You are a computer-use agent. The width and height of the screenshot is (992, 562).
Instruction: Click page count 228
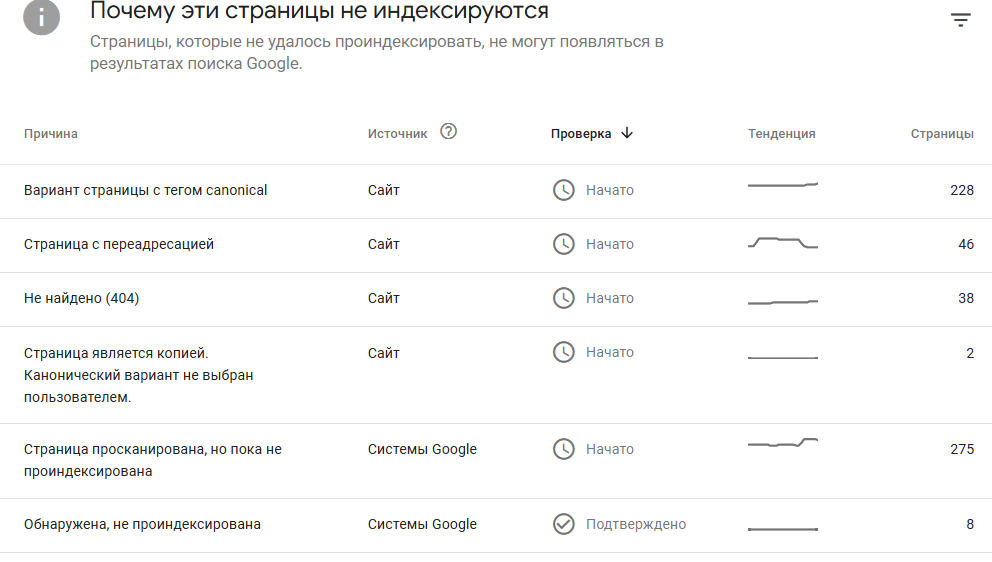tap(962, 190)
